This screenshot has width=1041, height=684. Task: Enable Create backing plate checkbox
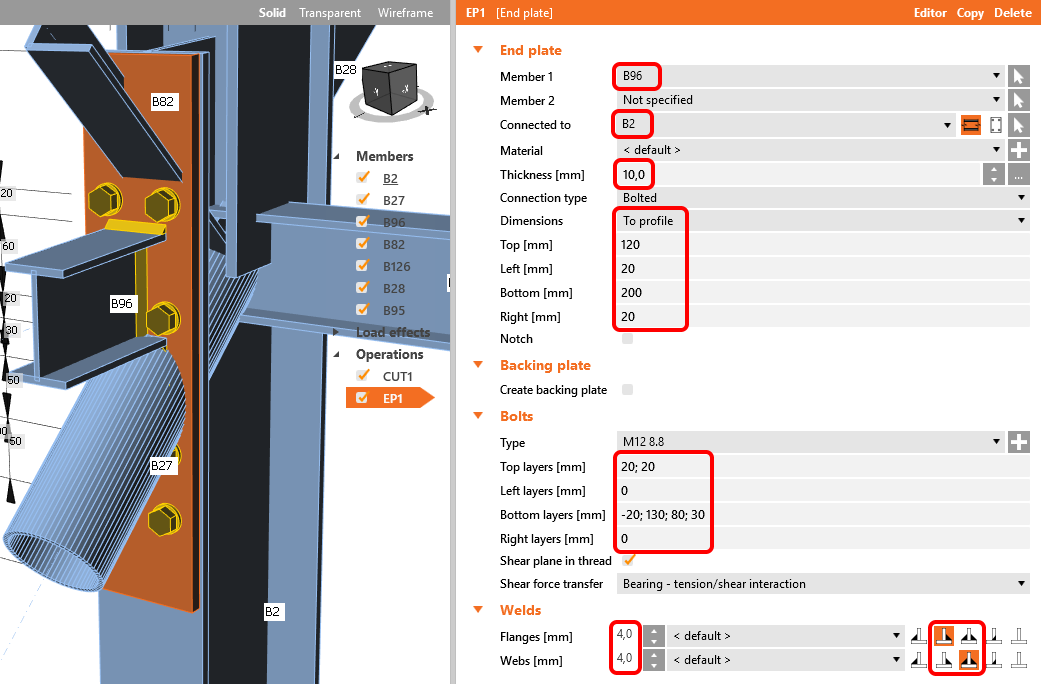point(627,390)
